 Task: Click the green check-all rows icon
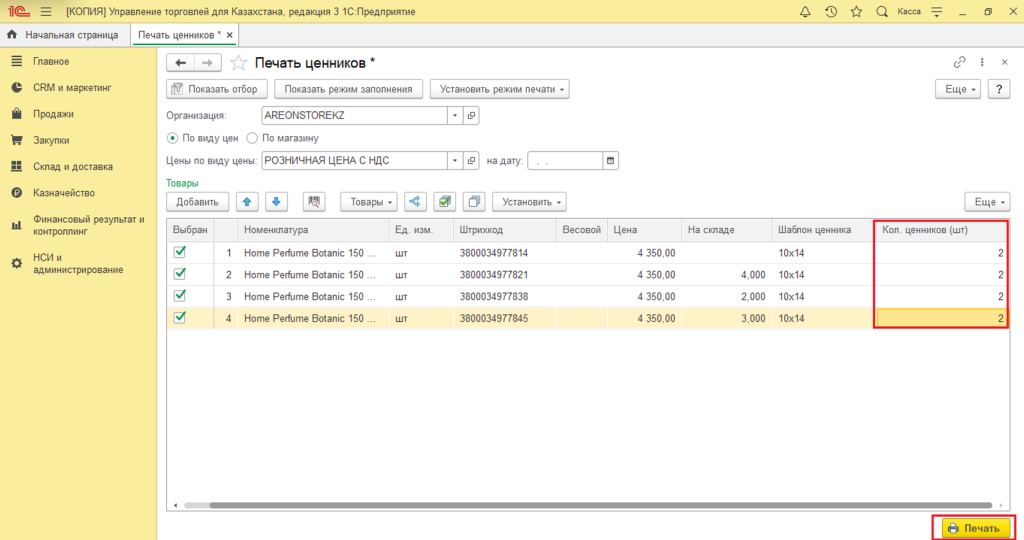click(x=445, y=202)
